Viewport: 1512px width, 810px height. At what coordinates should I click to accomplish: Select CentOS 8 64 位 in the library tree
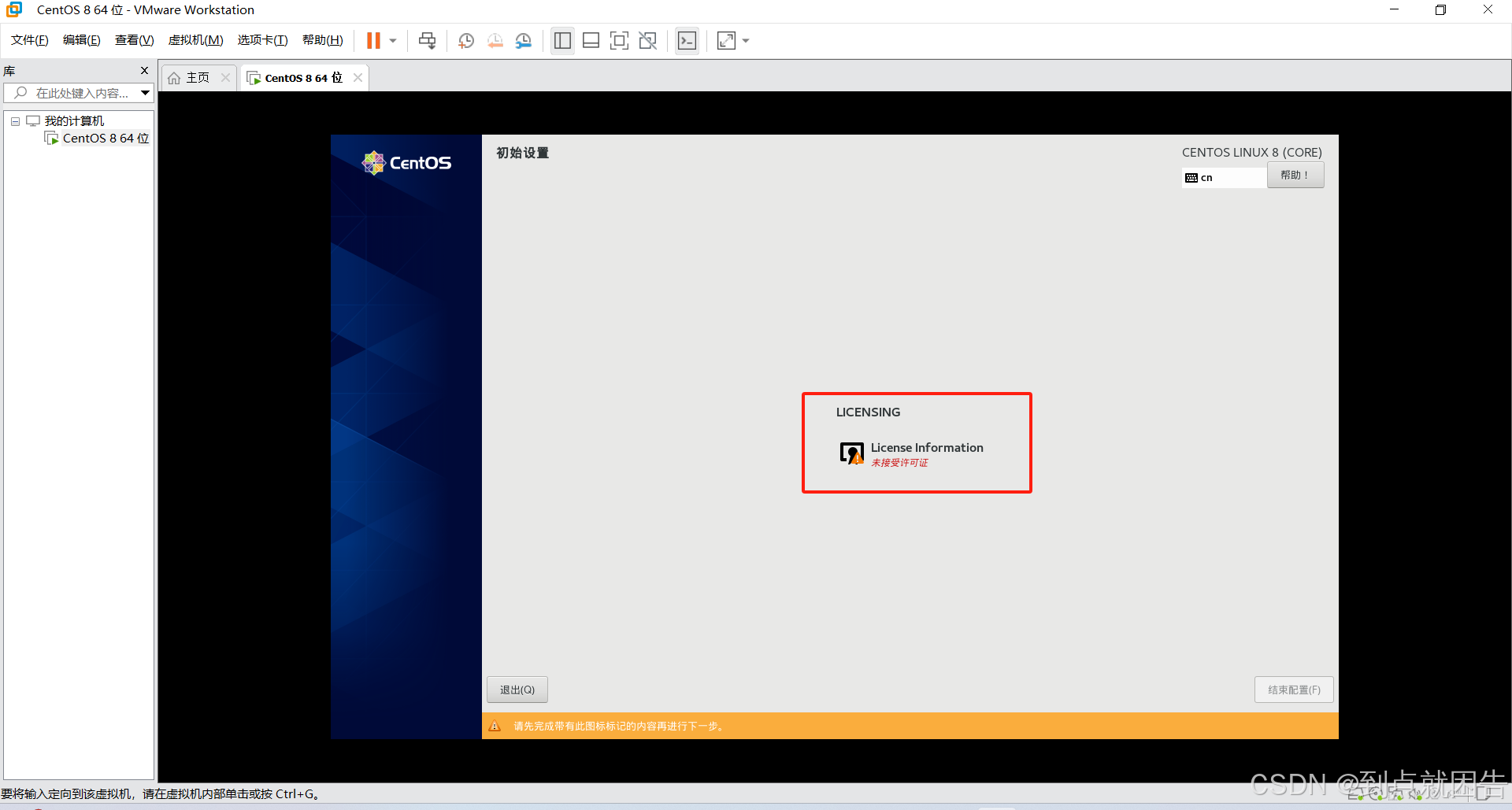pos(106,139)
